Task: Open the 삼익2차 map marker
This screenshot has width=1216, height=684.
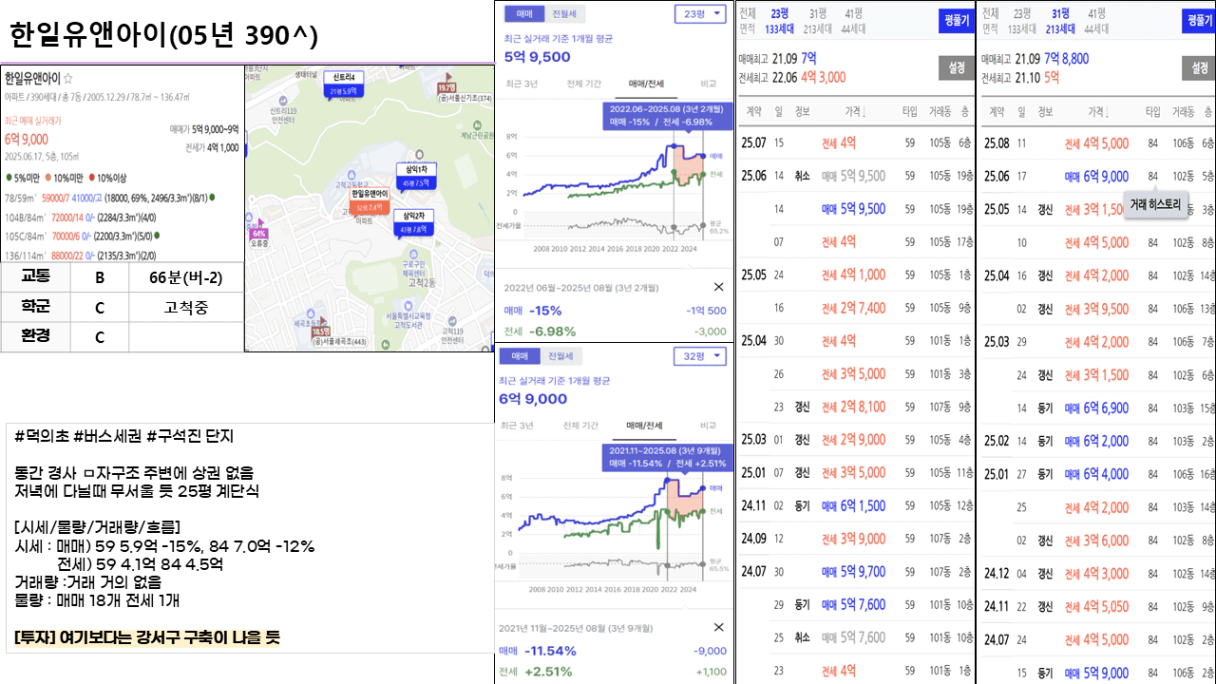Action: [412, 222]
